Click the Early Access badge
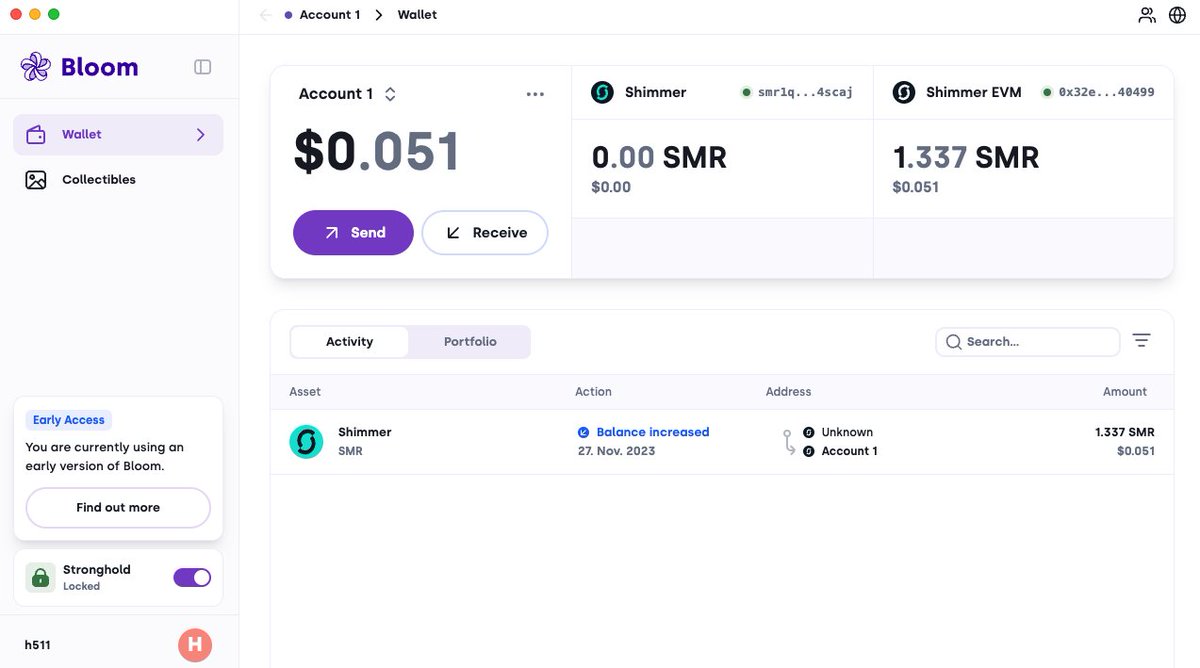The width and height of the screenshot is (1200, 668). 69,420
